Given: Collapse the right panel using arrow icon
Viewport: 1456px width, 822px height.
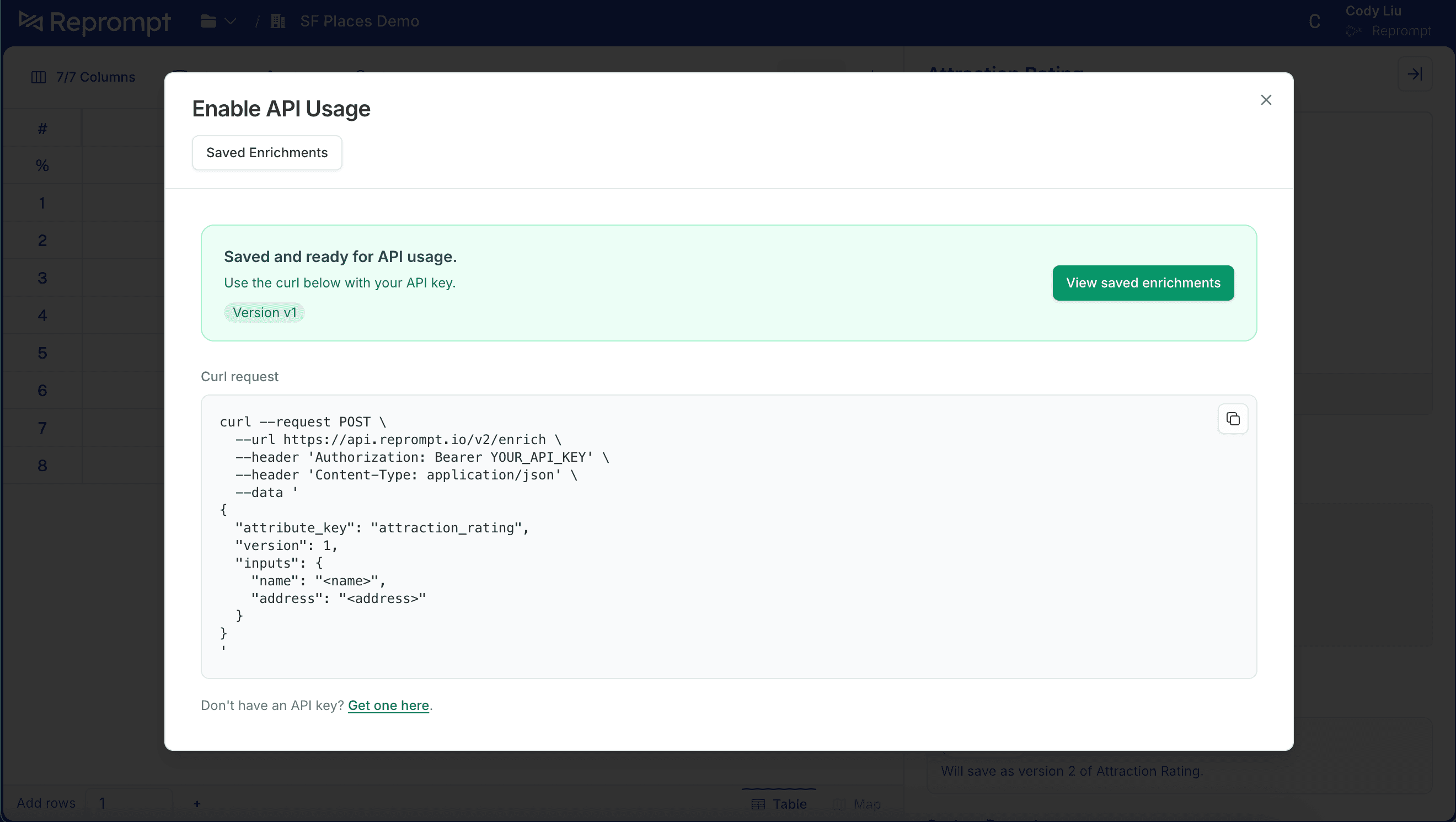Looking at the screenshot, I should [x=1415, y=73].
